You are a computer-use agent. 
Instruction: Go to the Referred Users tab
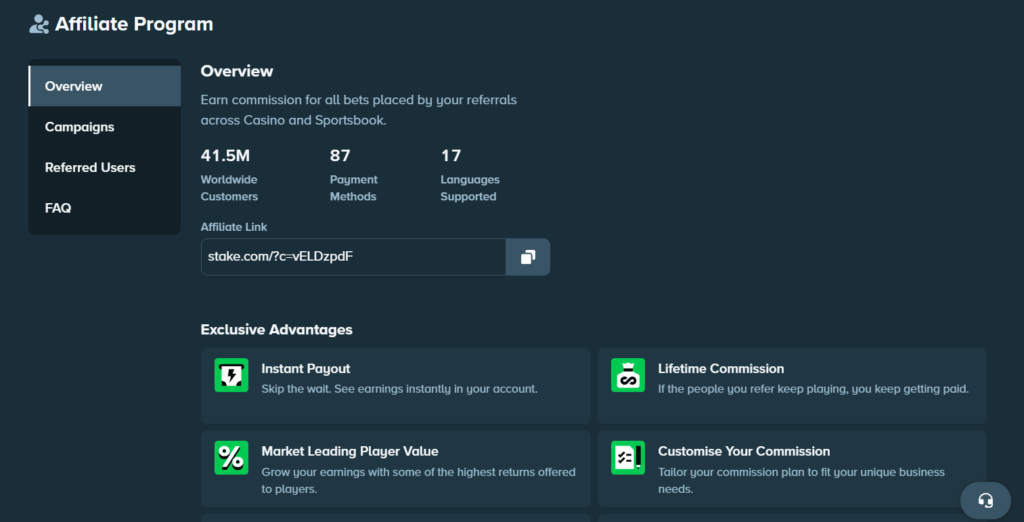pyautogui.click(x=104, y=167)
